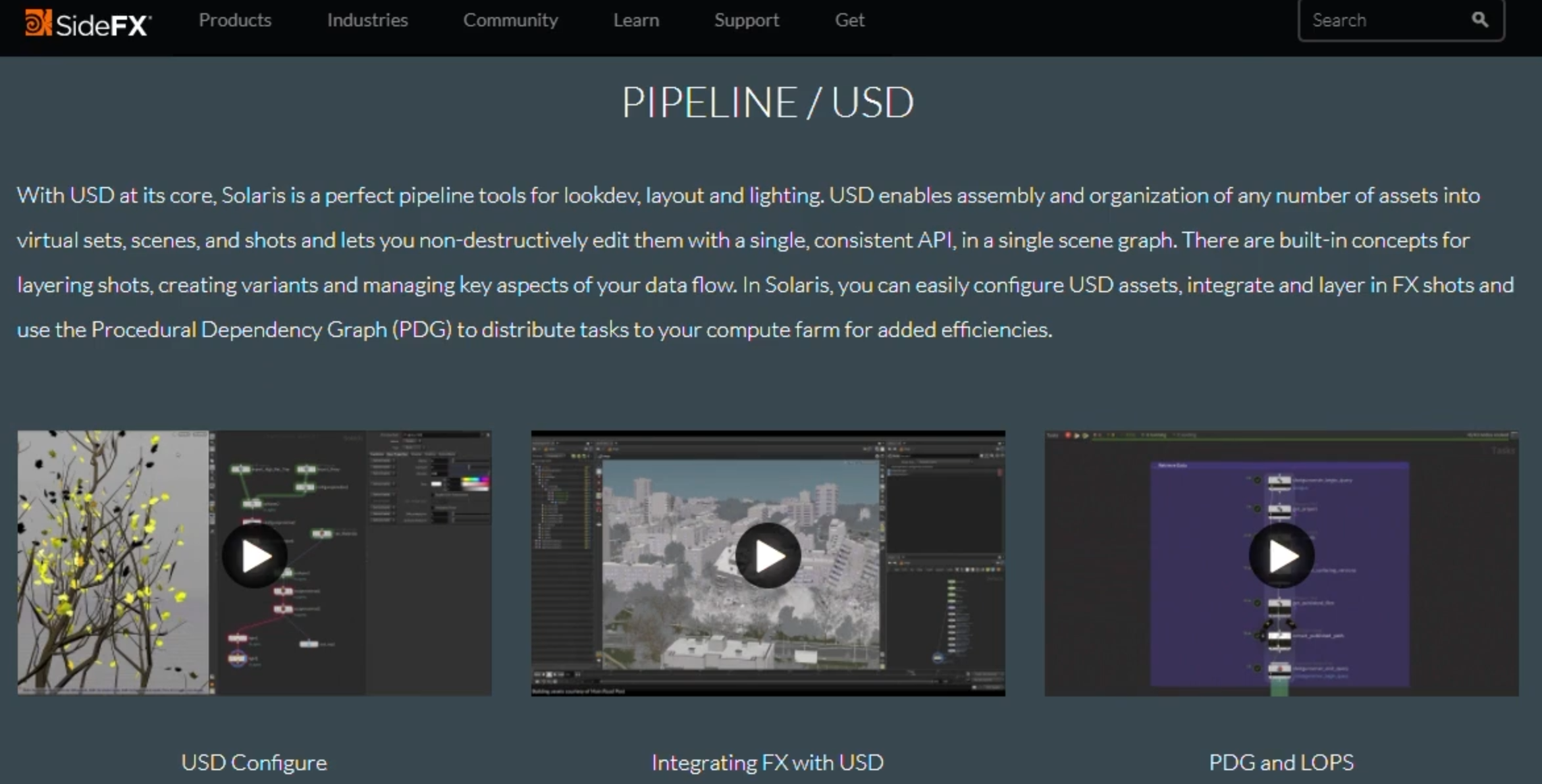Click the USD Configure caption
The image size is (1542, 784).
point(254,762)
